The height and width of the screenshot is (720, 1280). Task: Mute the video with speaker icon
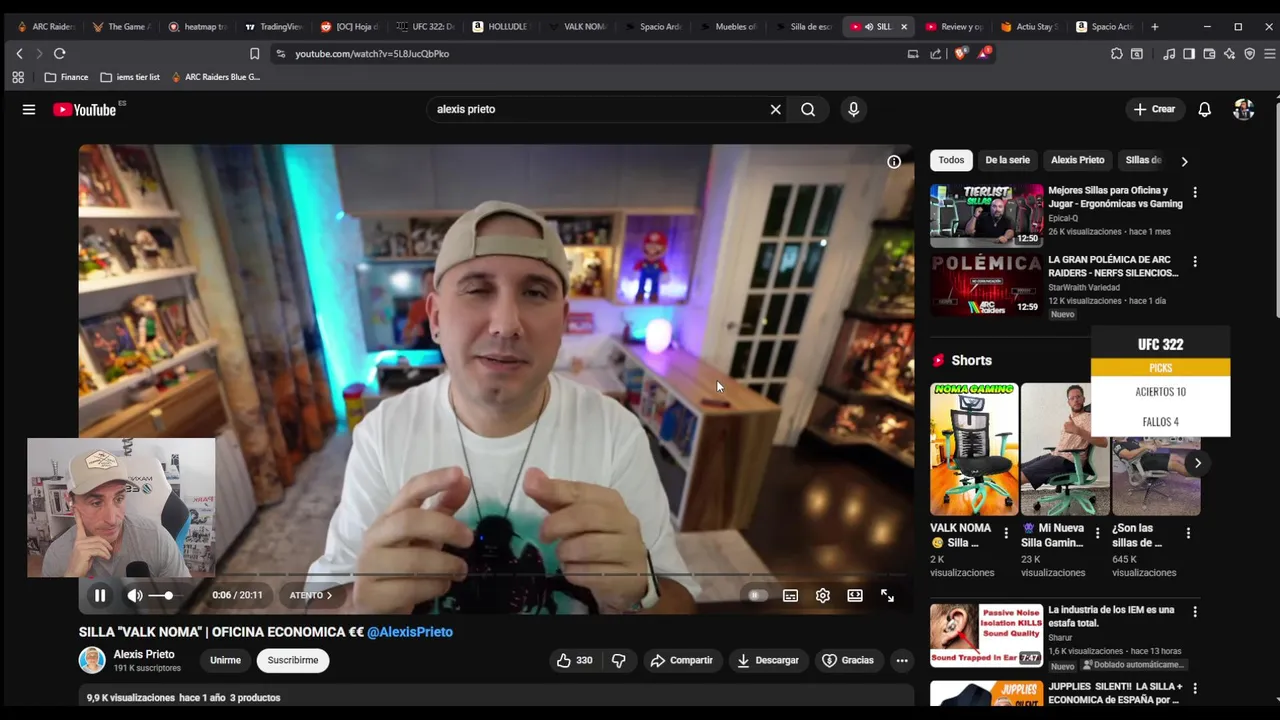tap(135, 595)
